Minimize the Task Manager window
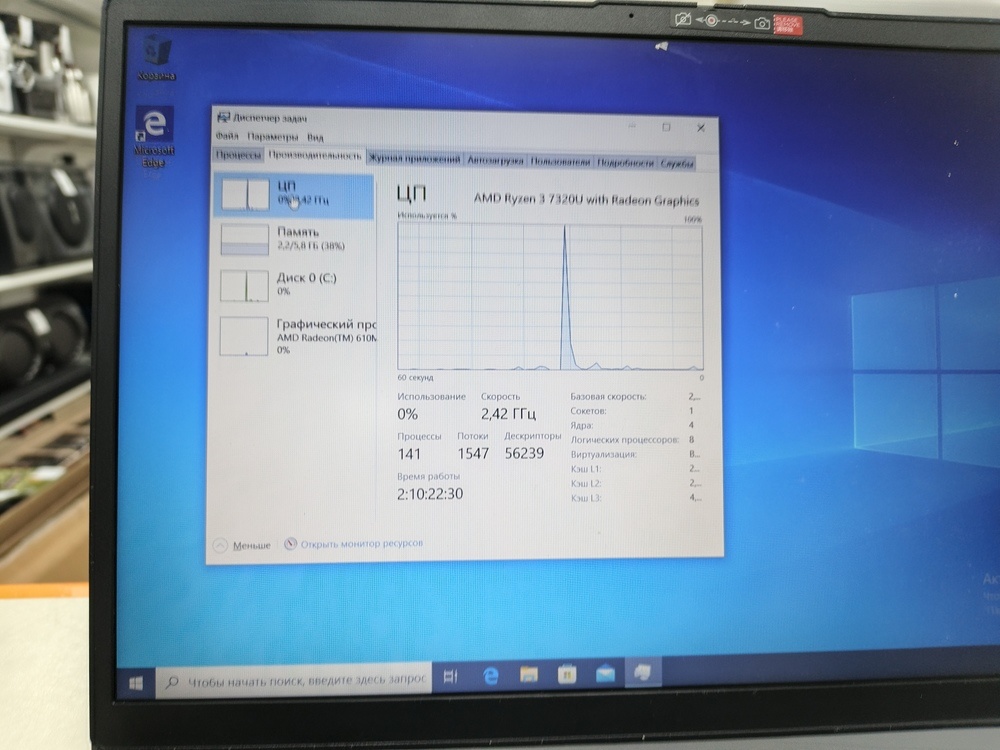The height and width of the screenshot is (750, 1000). point(632,126)
